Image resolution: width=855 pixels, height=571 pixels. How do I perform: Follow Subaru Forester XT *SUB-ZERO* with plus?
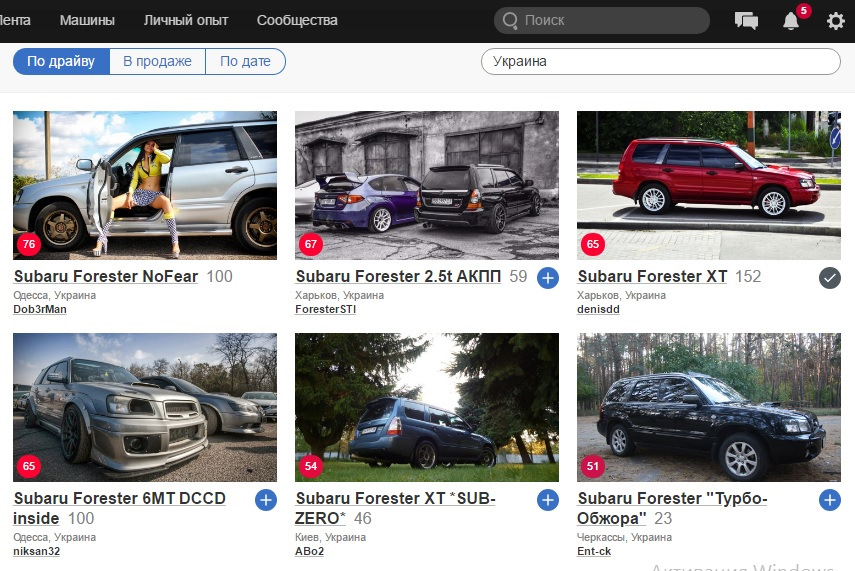click(547, 500)
